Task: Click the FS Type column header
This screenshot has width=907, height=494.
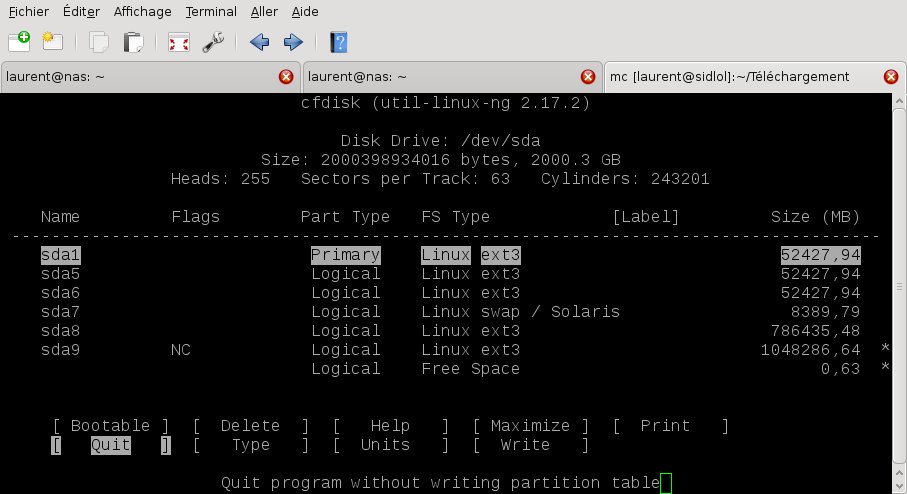Action: pos(456,217)
